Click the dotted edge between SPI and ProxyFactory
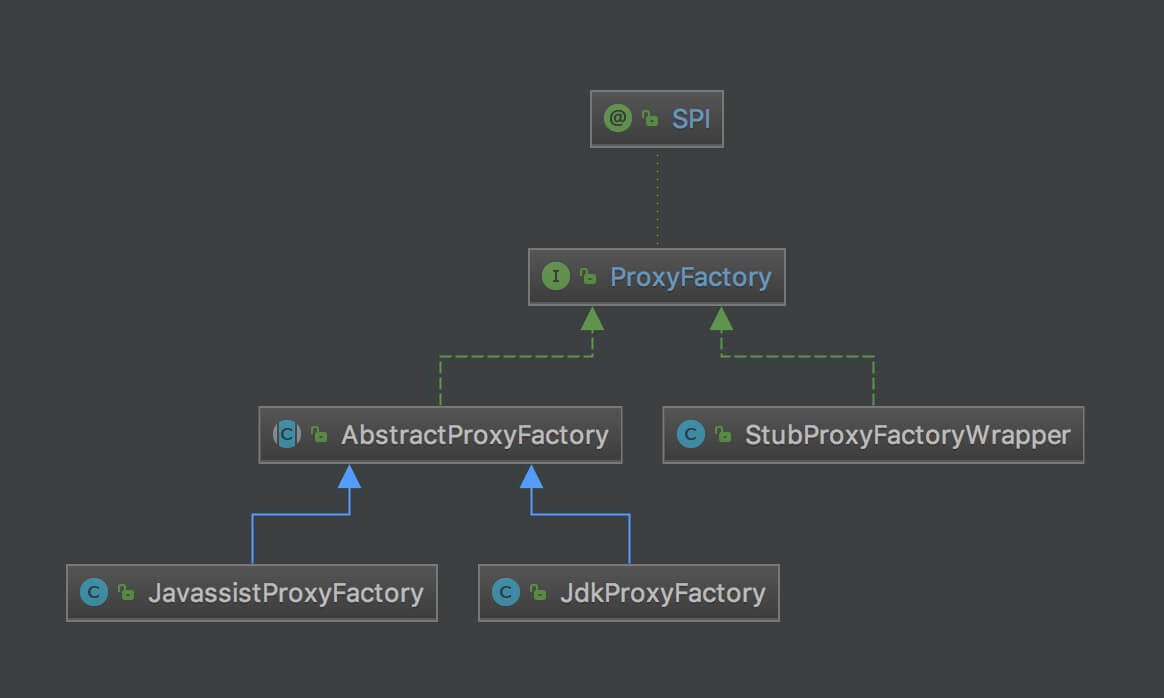The height and width of the screenshot is (698, 1164). [657, 198]
